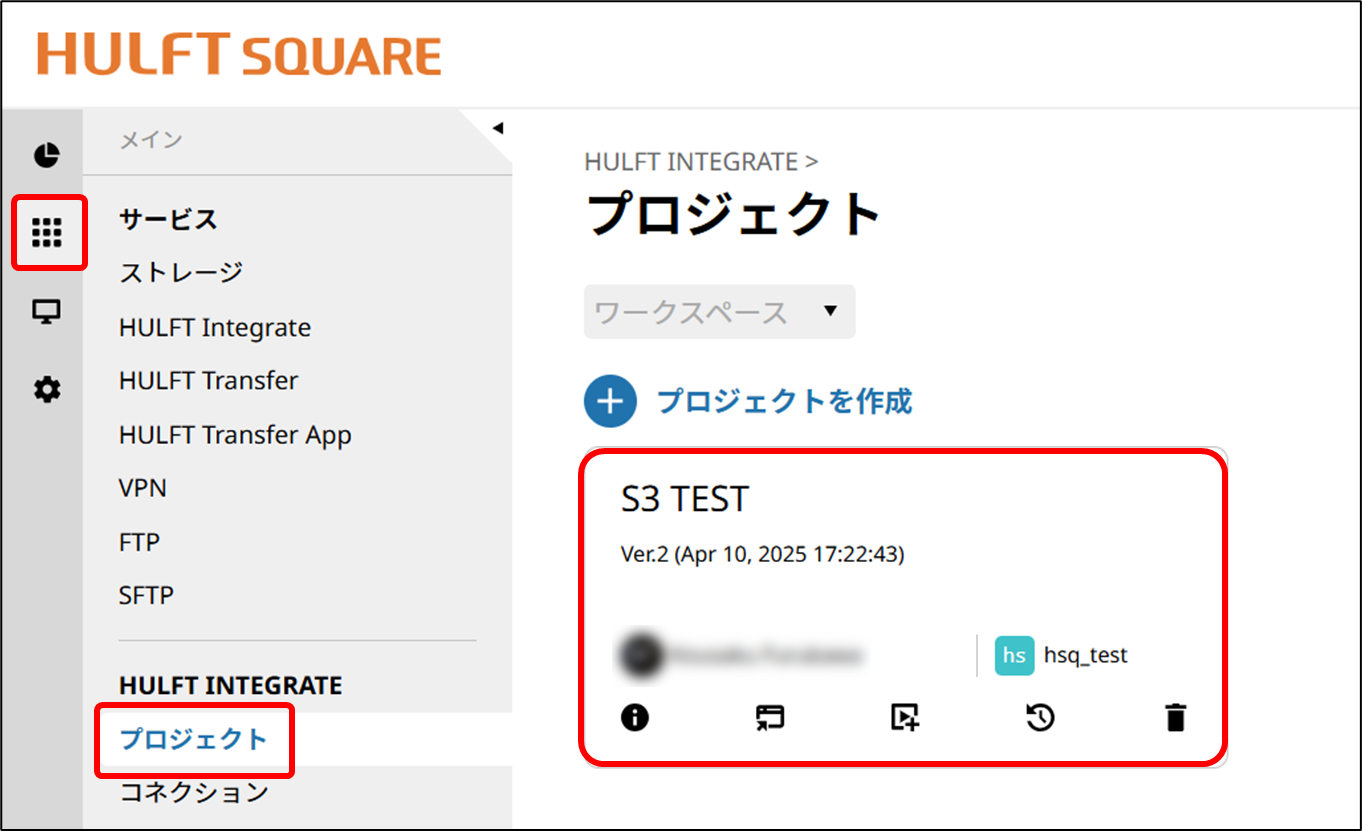Delete S3 TEST project trash icon

point(1176,717)
